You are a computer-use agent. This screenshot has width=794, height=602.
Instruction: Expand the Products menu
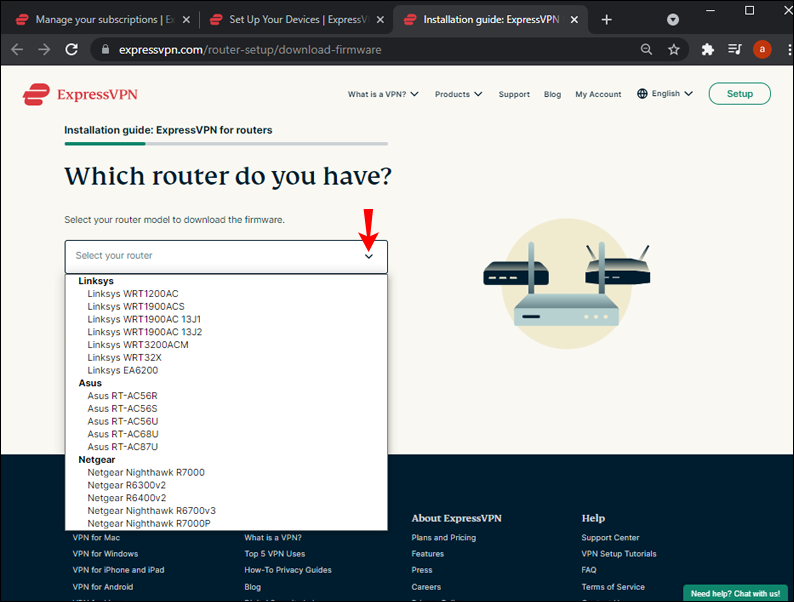(x=458, y=94)
